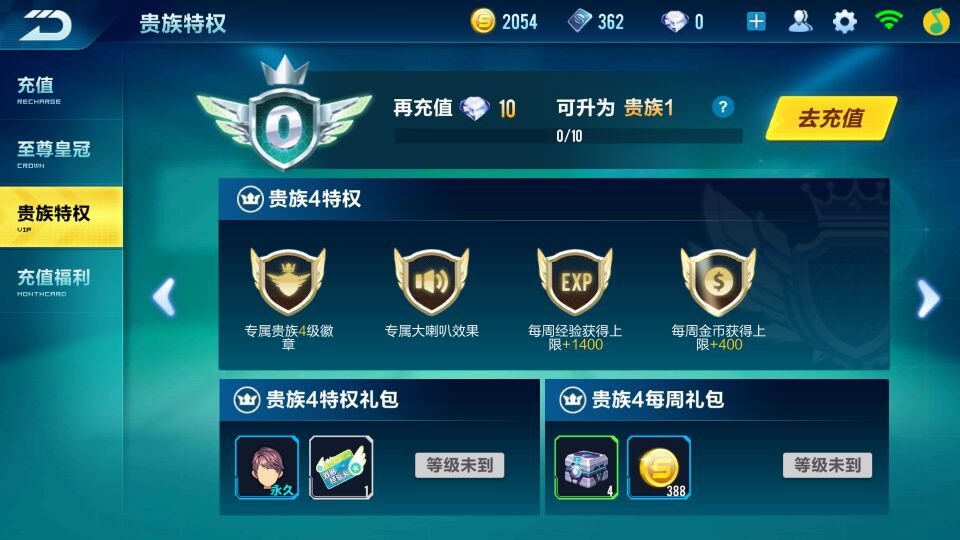Tap the blue plus add currency icon
The width and height of the screenshot is (960, 540).
tap(756, 22)
